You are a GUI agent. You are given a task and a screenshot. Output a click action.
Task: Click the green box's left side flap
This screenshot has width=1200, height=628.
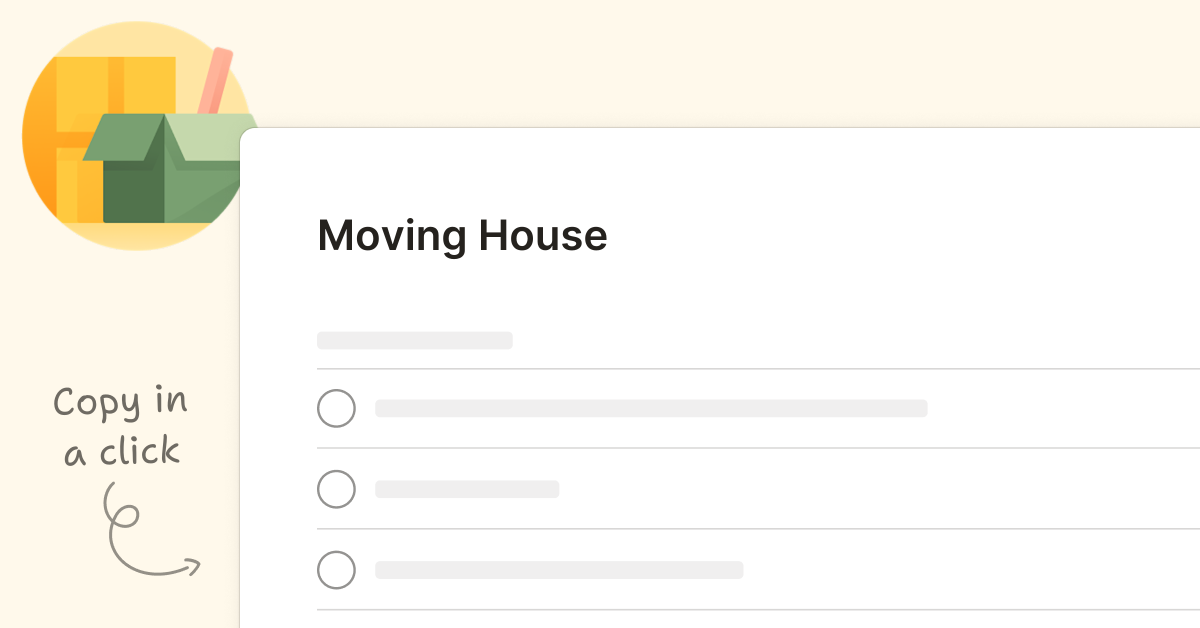pyautogui.click(x=122, y=138)
